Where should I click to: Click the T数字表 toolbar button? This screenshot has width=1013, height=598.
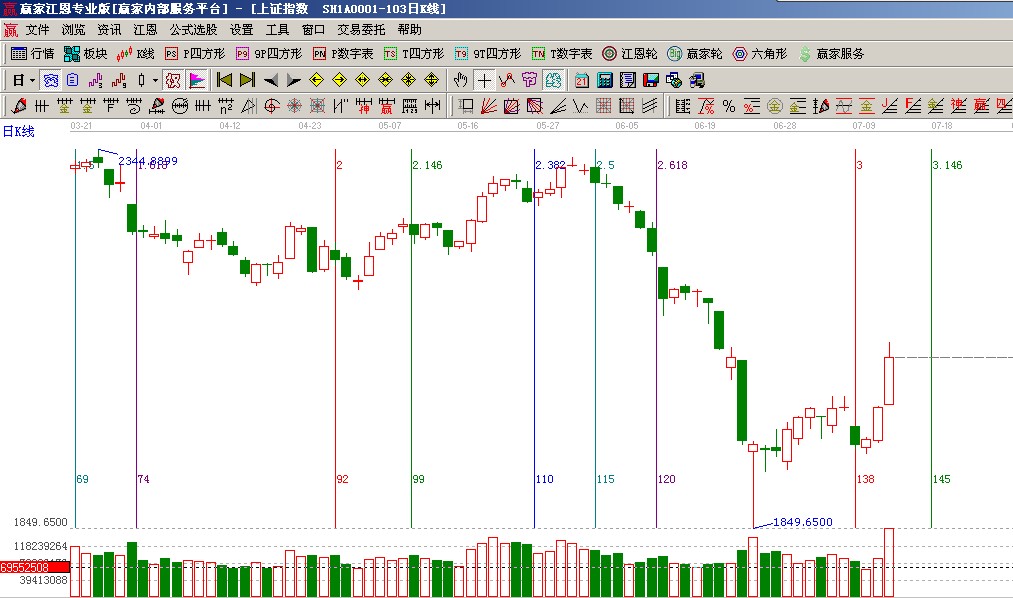coord(562,54)
